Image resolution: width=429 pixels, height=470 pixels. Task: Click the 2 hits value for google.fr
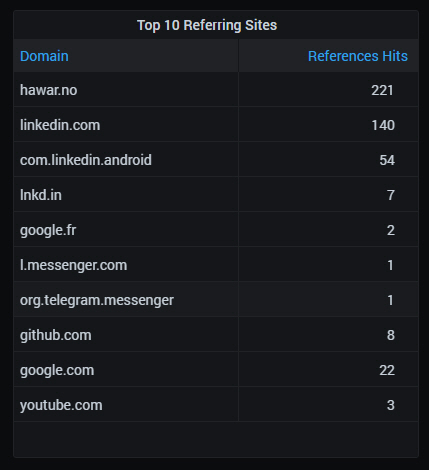coord(391,230)
